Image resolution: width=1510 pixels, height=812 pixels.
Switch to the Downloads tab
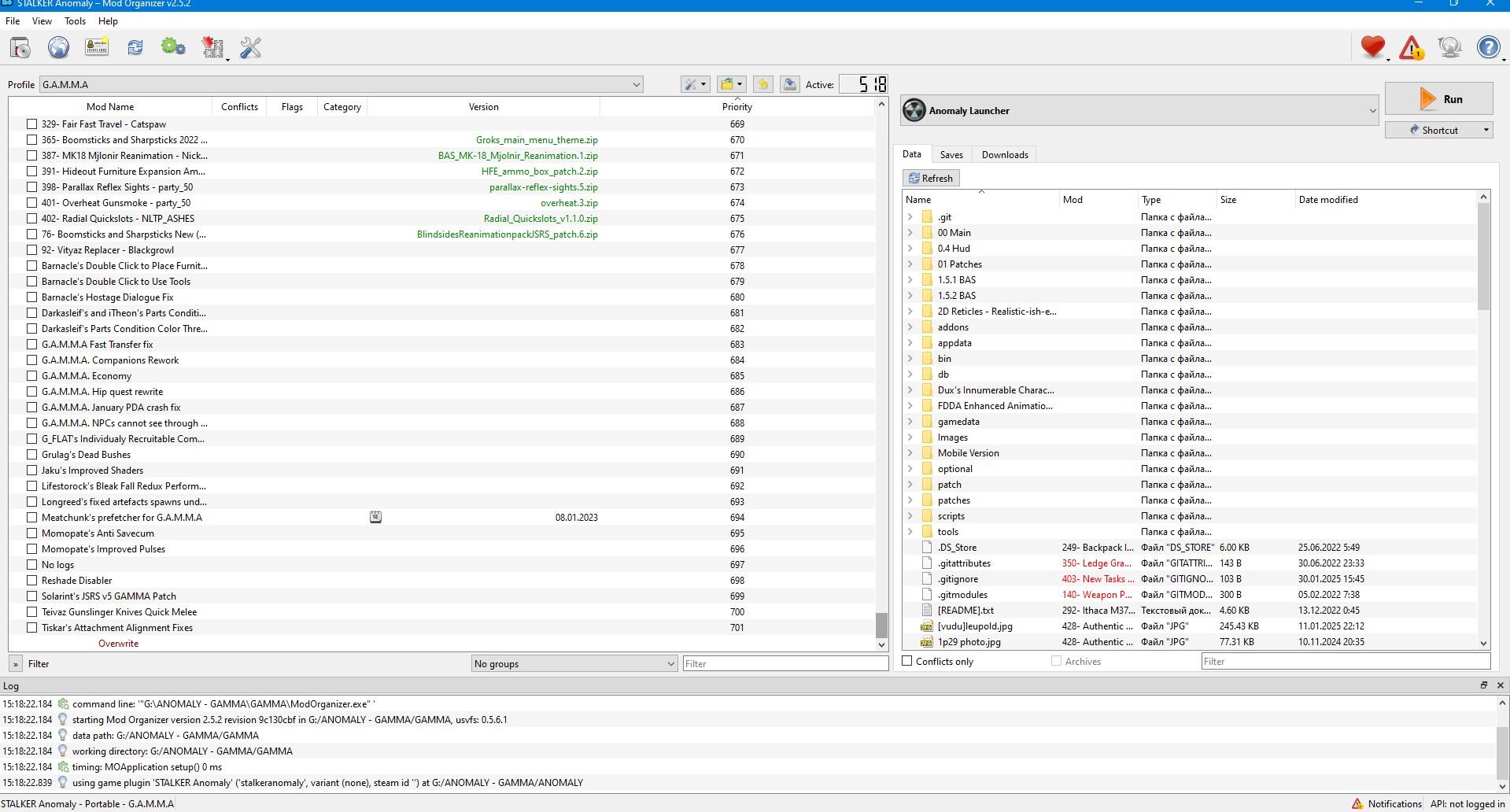coord(1004,155)
